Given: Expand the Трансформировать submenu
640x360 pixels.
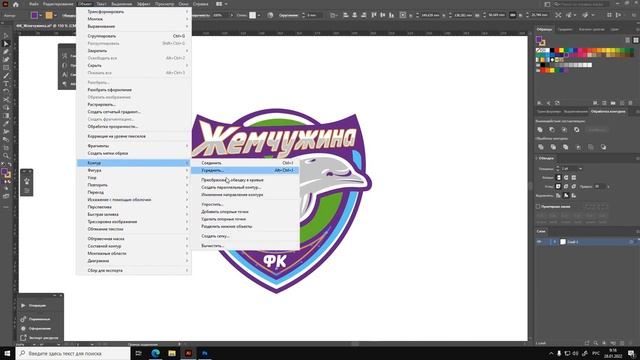Looking at the screenshot, I should (134, 11).
